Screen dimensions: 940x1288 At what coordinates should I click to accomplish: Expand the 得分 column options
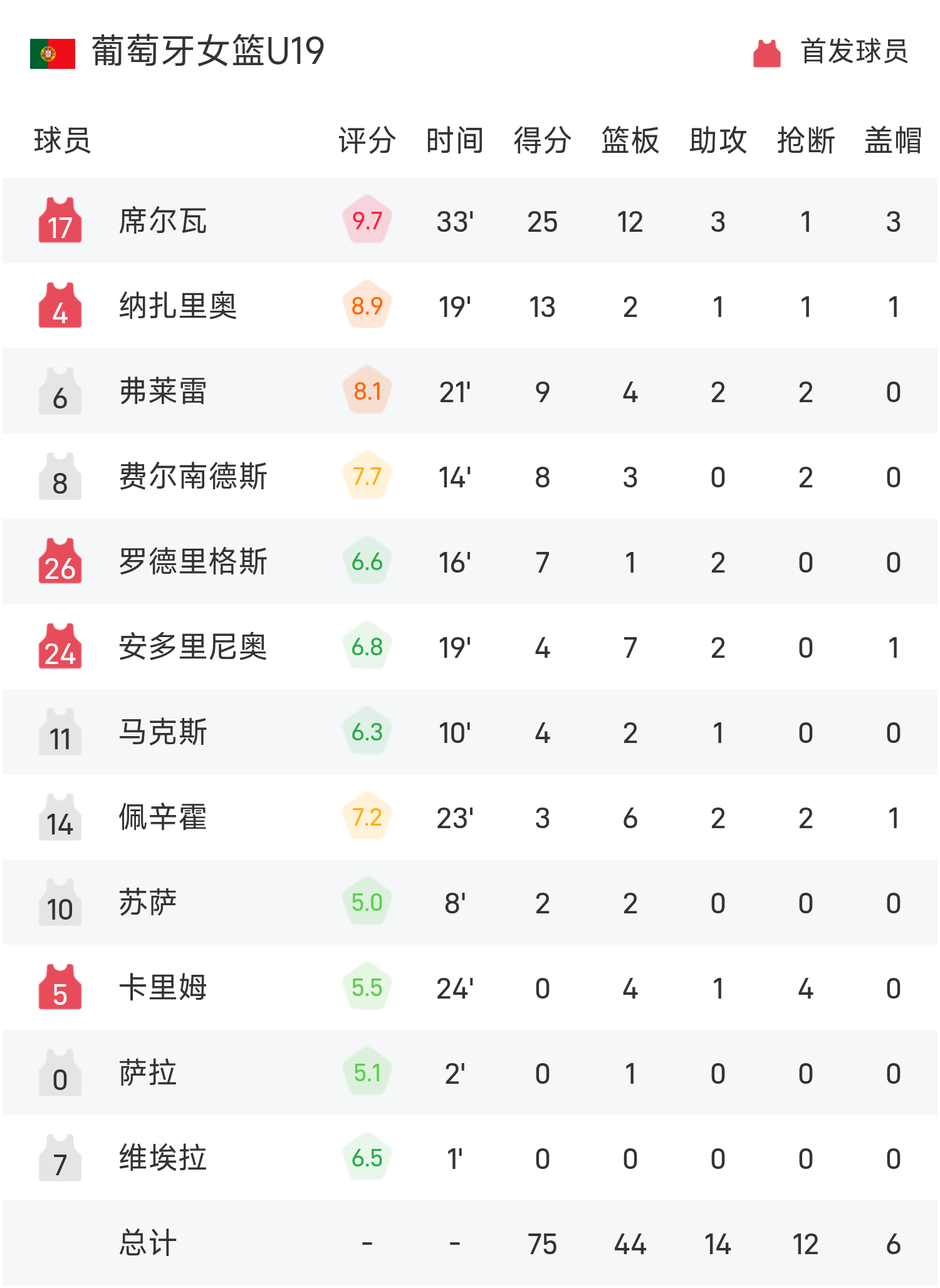click(540, 142)
